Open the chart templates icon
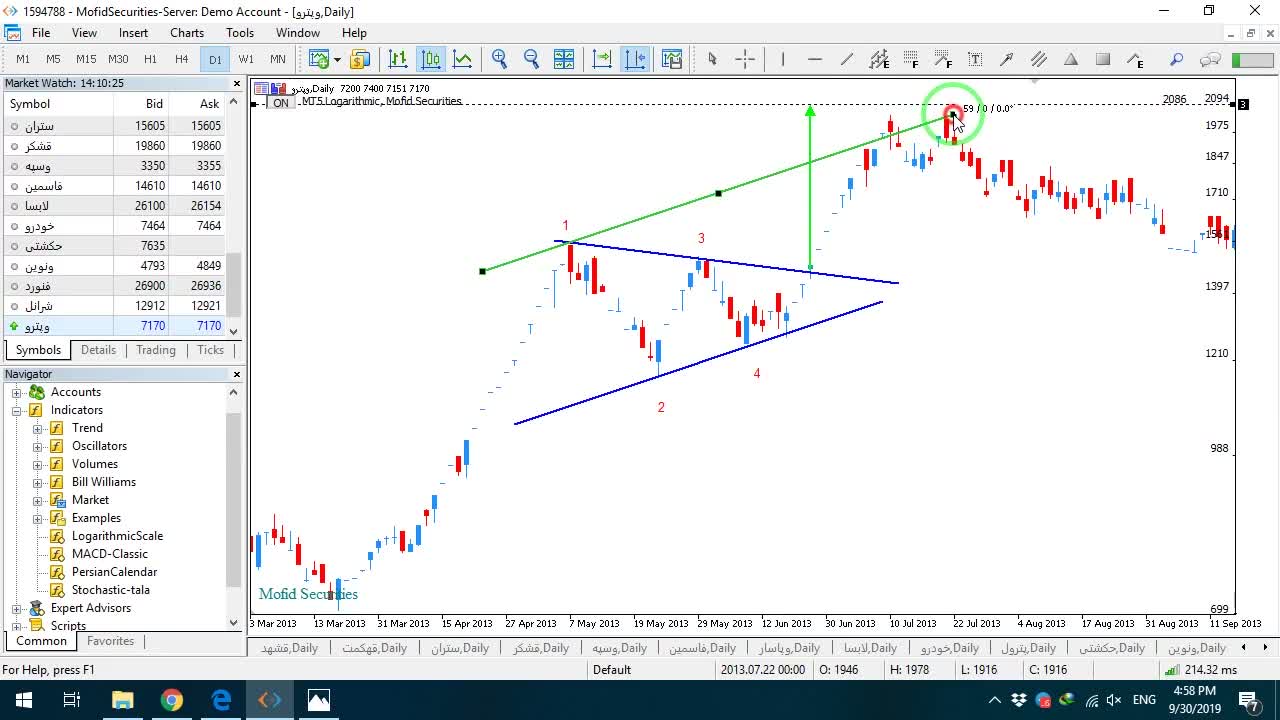 672,59
